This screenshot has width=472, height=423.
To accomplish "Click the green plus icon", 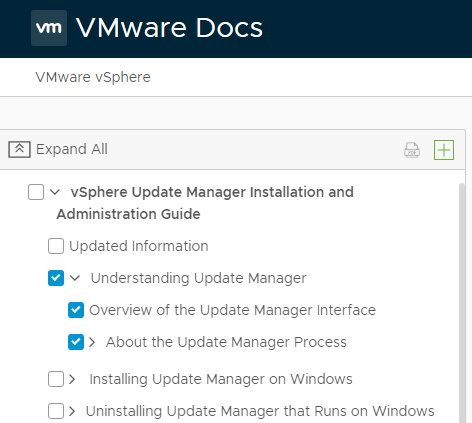I will coord(444,150).
